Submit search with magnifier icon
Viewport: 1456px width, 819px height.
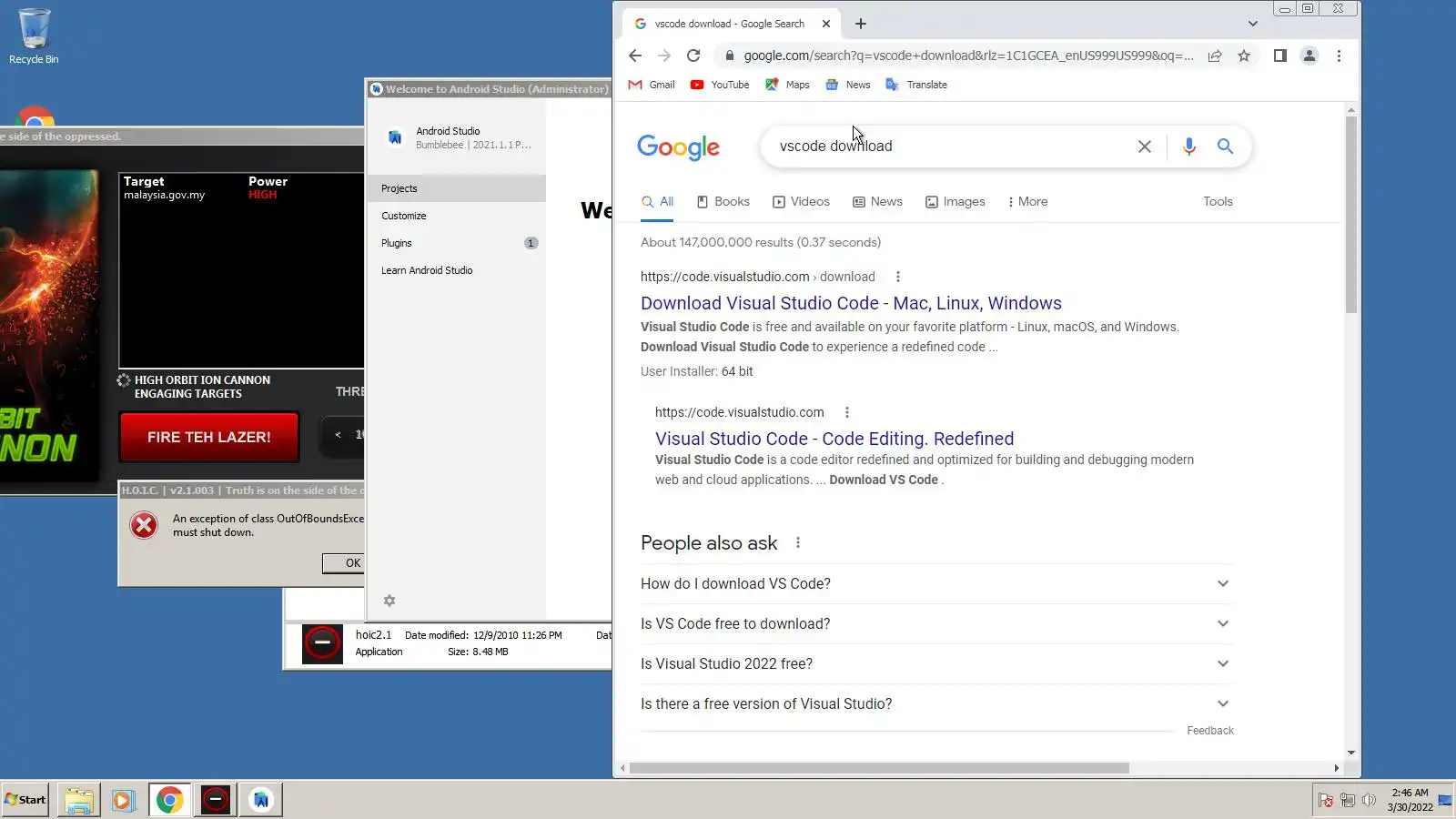[1226, 147]
